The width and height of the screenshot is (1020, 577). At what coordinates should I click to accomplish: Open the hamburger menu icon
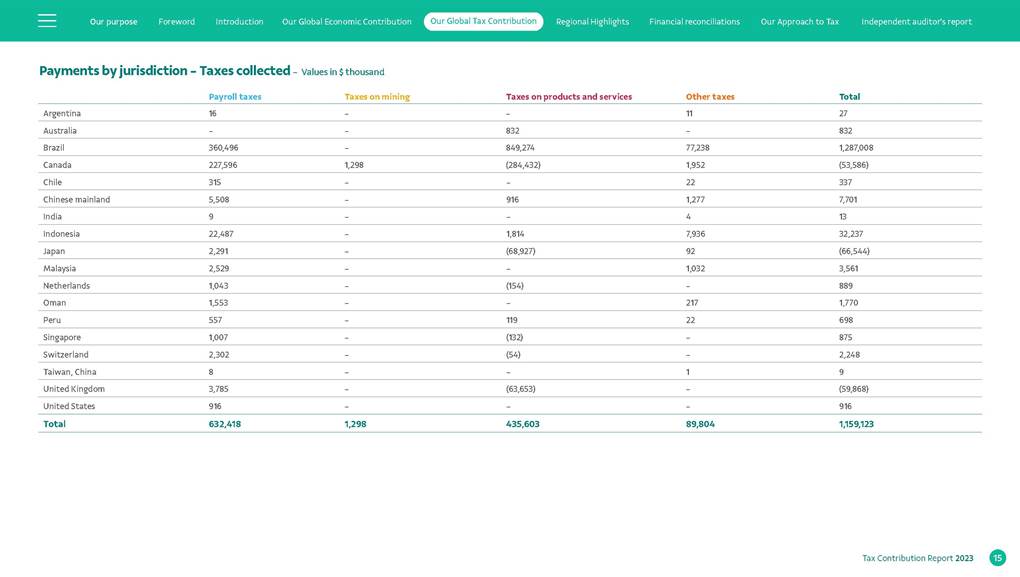tap(47, 21)
